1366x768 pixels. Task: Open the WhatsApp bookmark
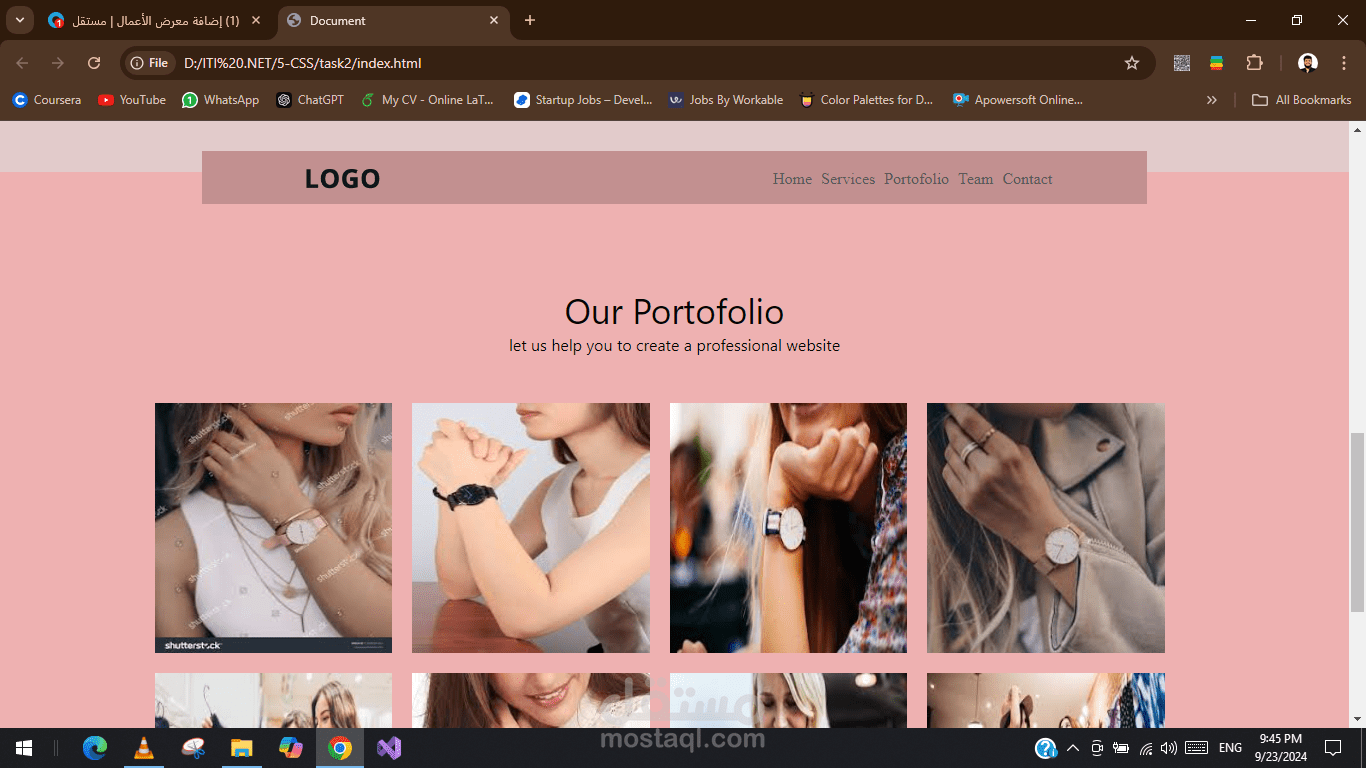220,99
